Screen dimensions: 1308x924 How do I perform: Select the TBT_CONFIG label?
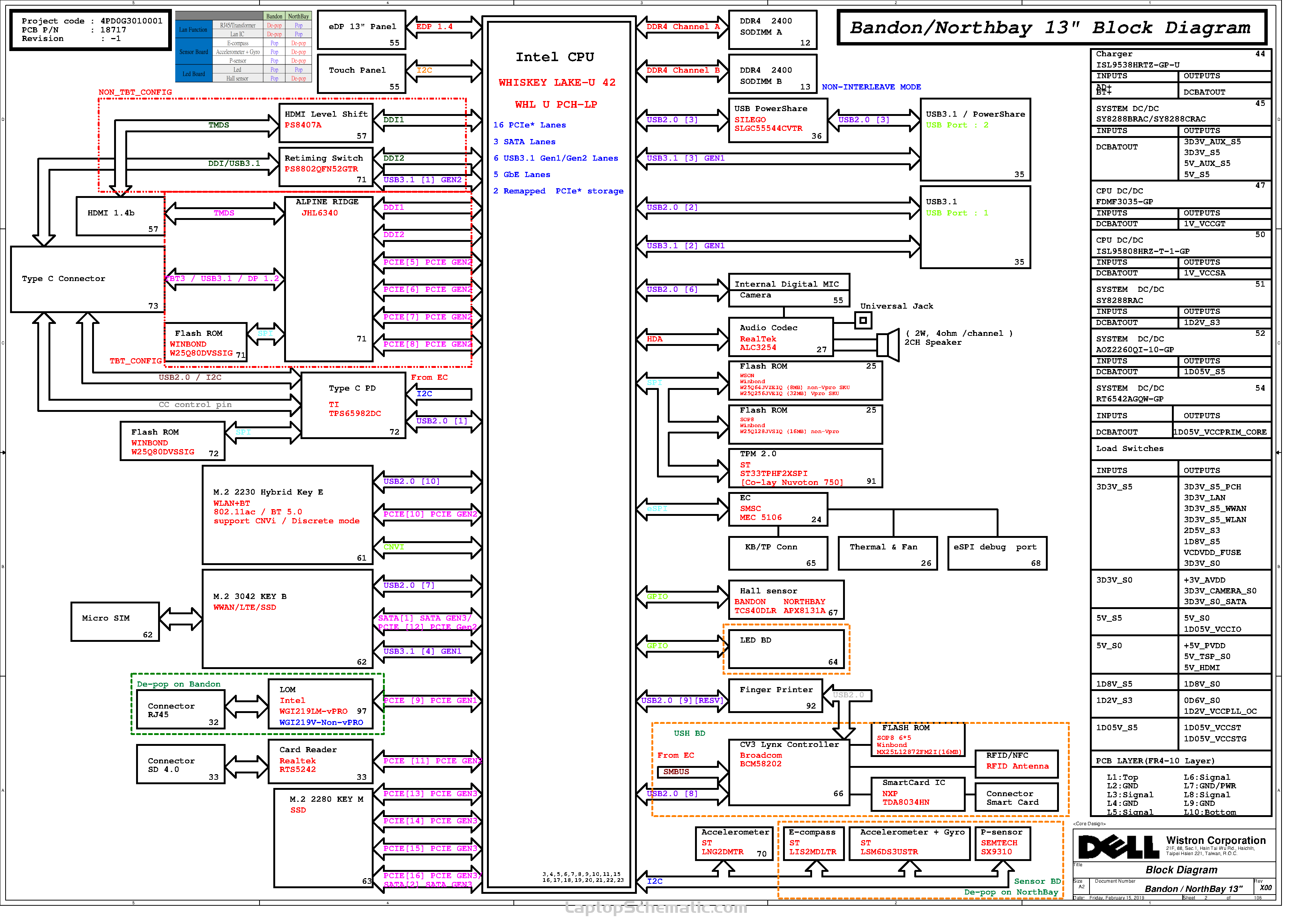point(136,362)
